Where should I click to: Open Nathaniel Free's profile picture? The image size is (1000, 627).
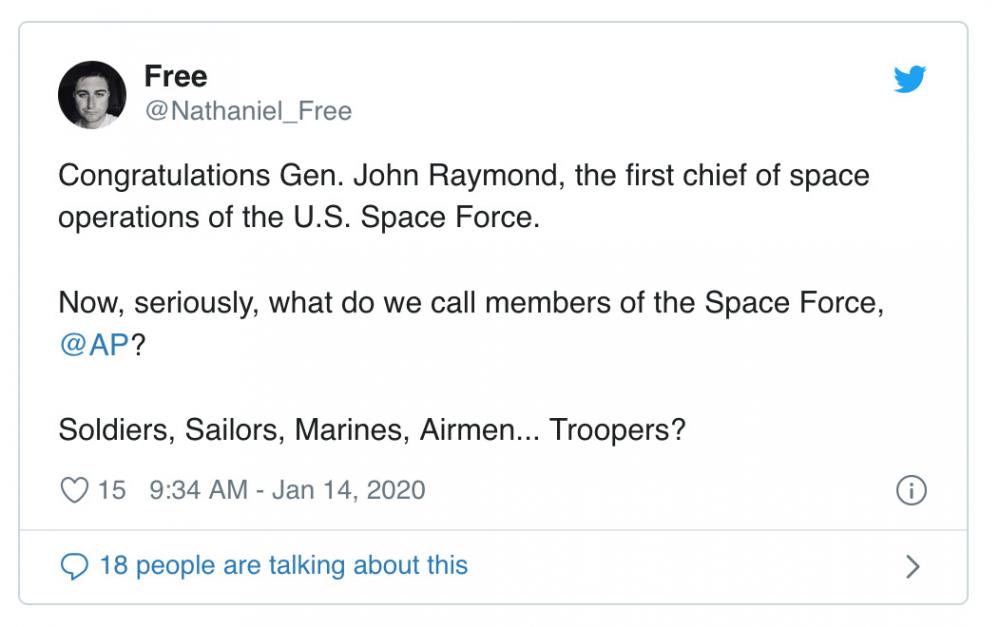pos(92,95)
